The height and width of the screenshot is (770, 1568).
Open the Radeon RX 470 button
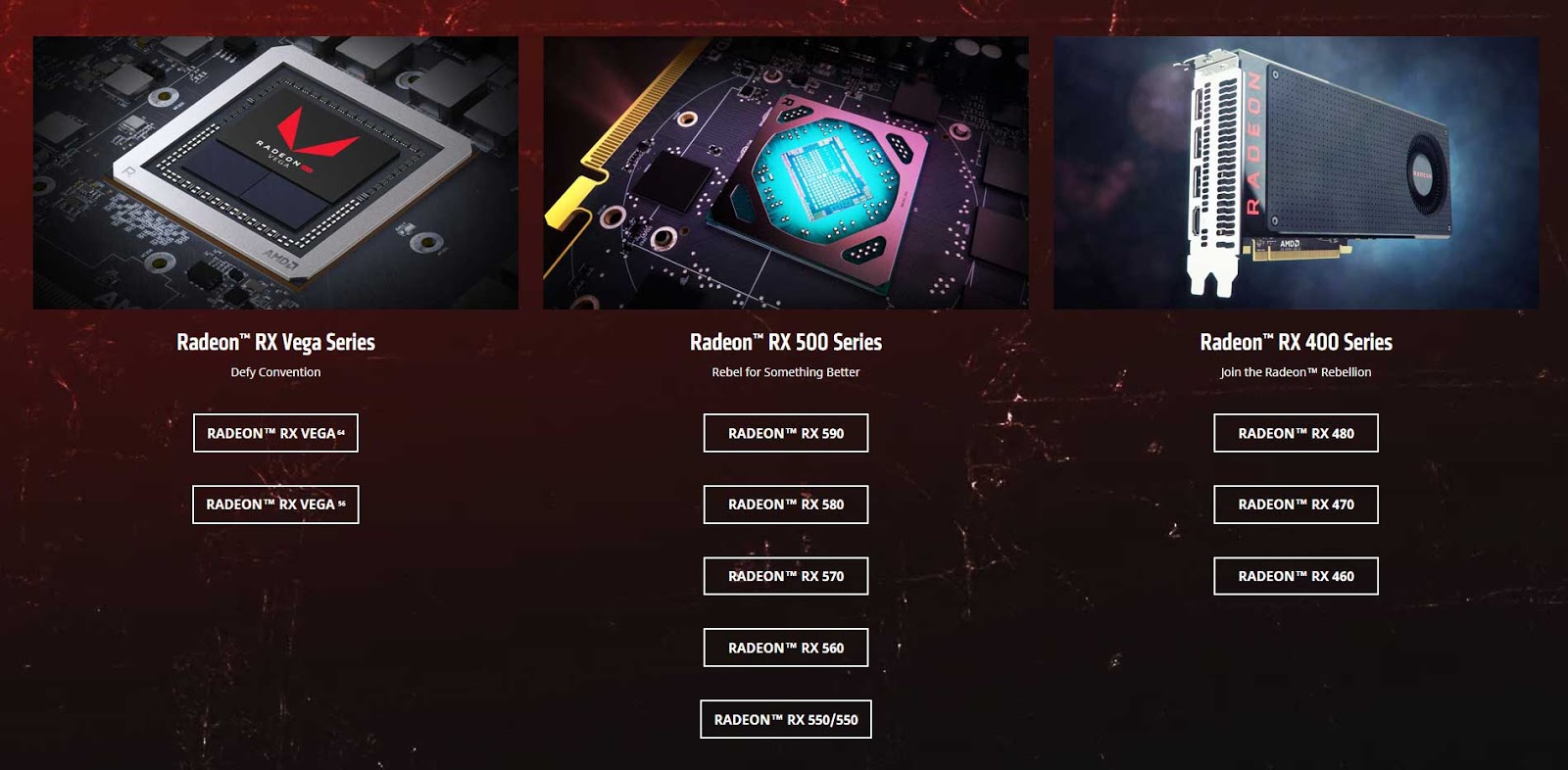coord(1296,505)
